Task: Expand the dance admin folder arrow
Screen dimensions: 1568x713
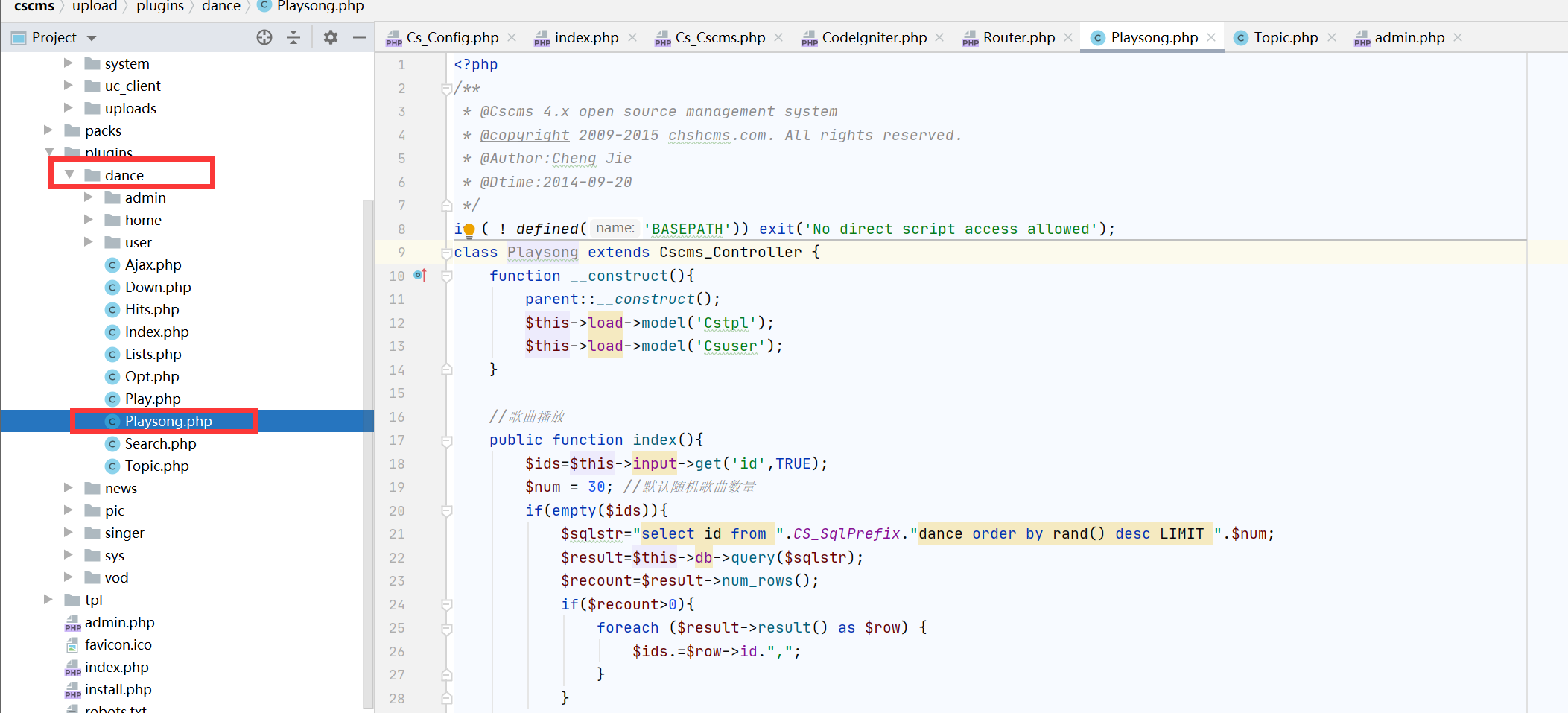Action: (89, 197)
